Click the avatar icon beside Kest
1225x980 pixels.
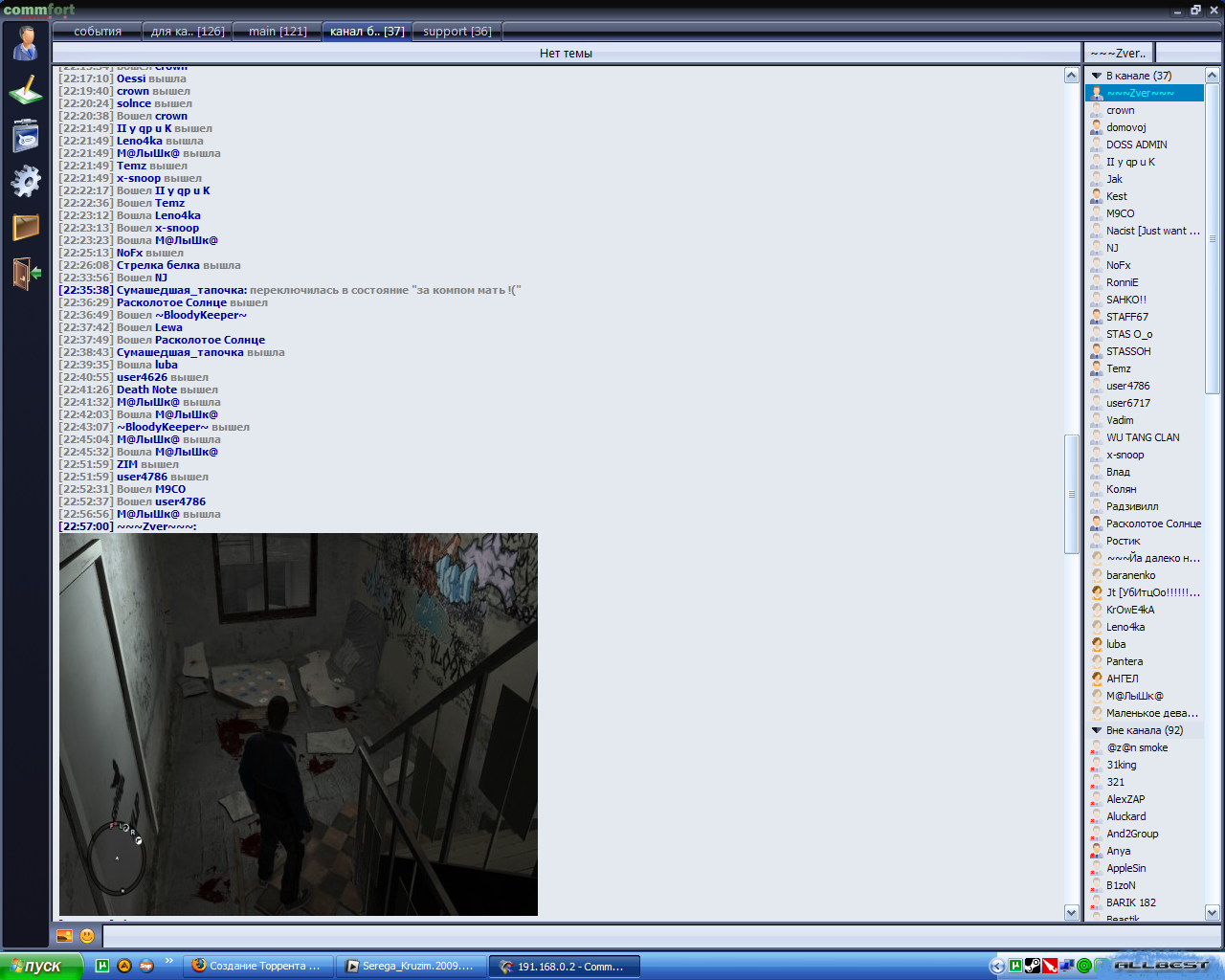pos(1097,196)
